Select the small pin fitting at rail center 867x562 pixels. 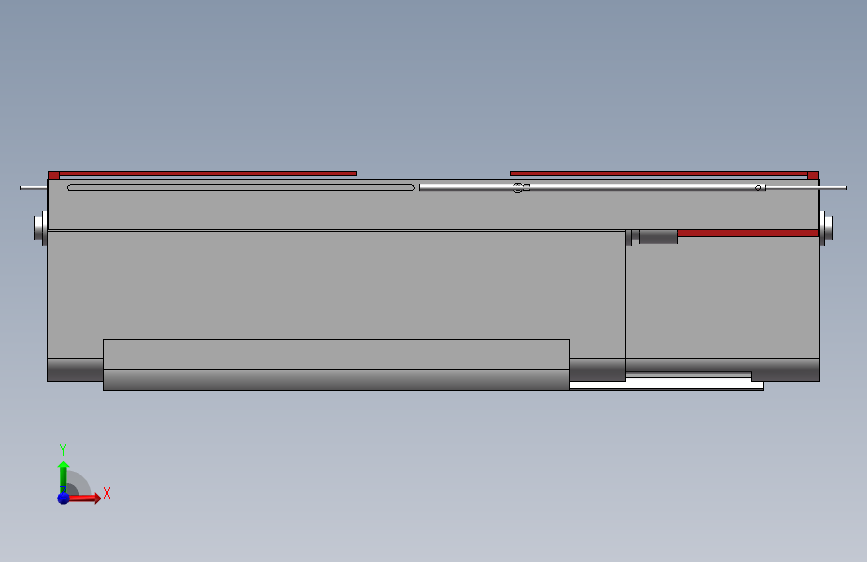[521, 188]
